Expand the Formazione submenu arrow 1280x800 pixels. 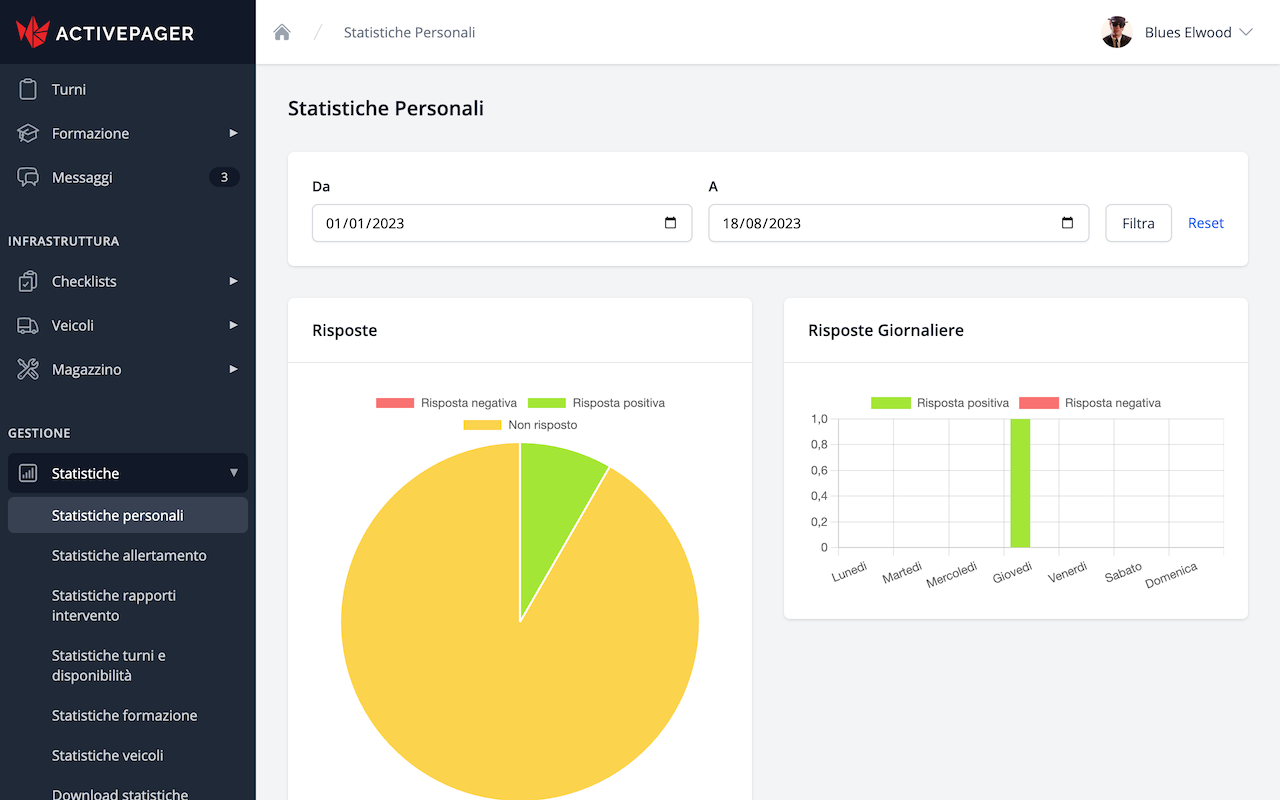point(233,133)
